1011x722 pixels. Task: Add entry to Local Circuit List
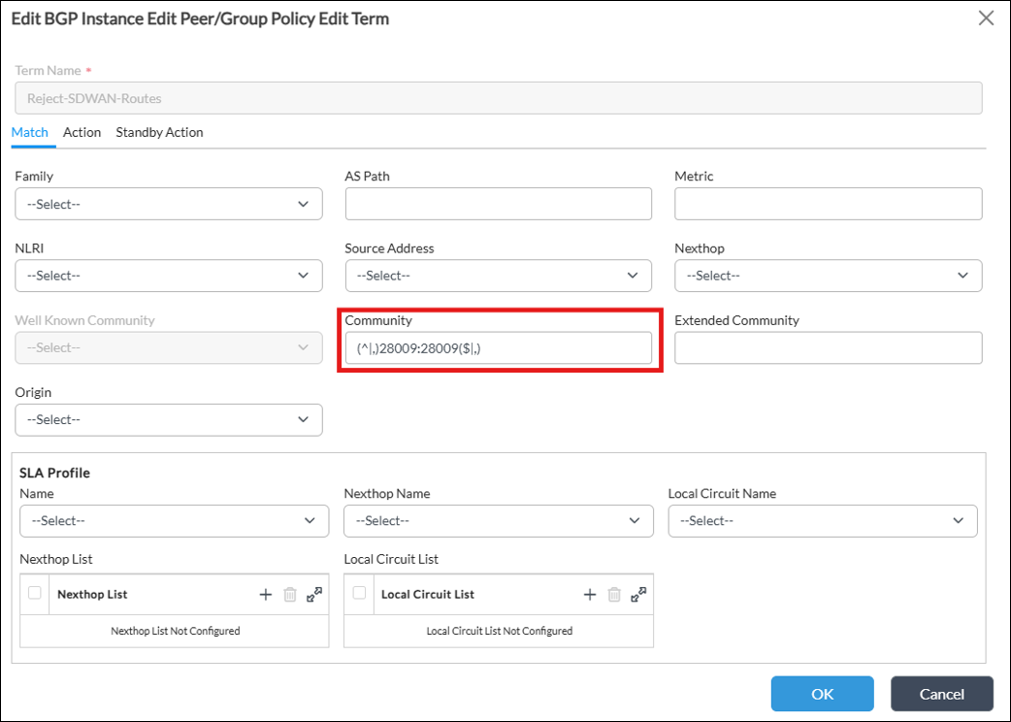pos(590,594)
